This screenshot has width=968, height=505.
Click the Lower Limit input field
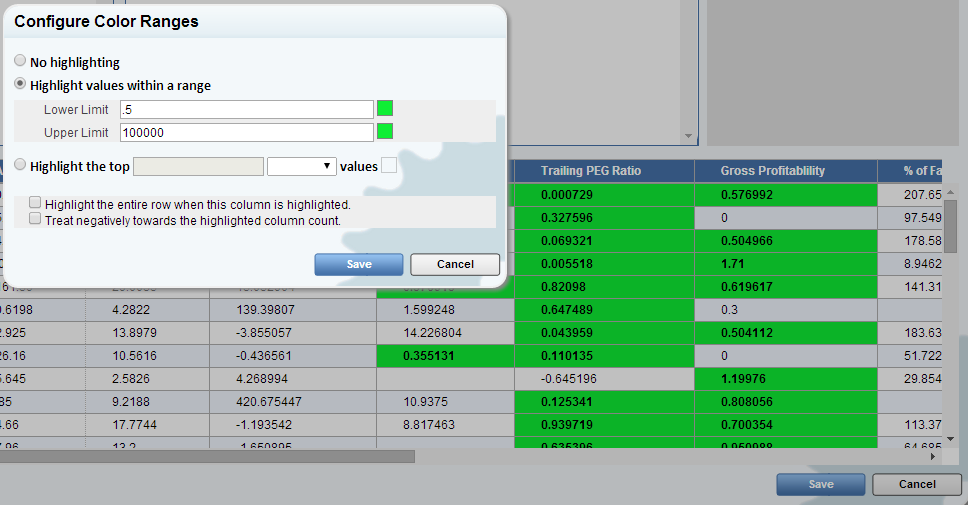click(x=246, y=109)
